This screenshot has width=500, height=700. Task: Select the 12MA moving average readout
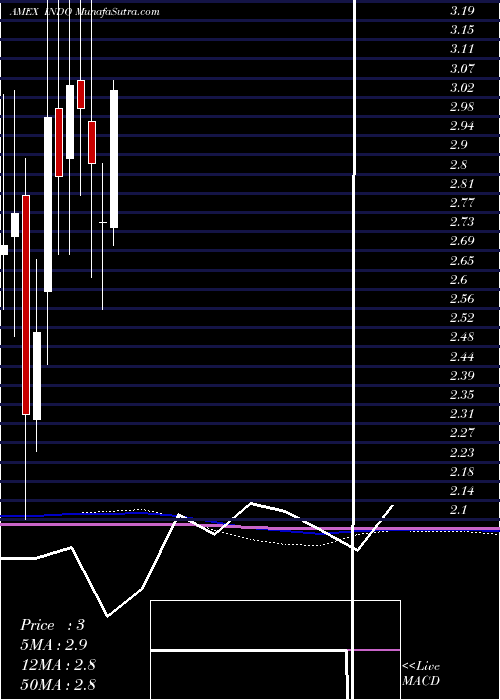coord(58,664)
